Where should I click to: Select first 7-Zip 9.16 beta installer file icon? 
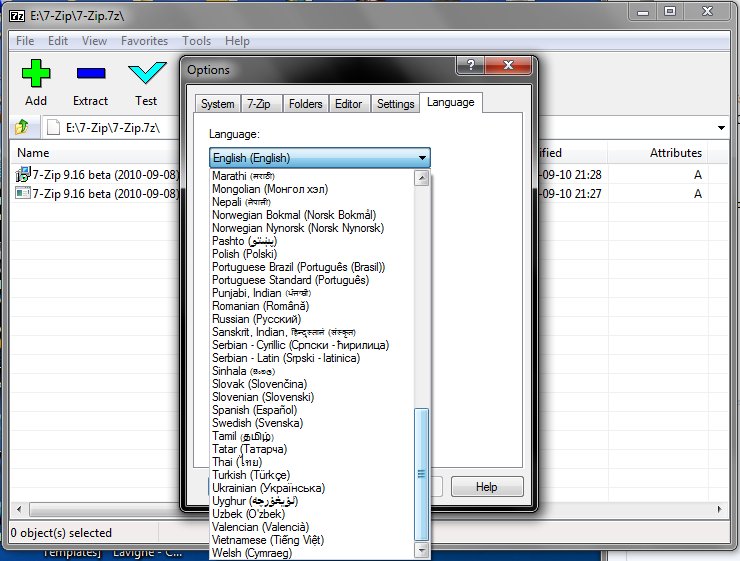tap(23, 174)
